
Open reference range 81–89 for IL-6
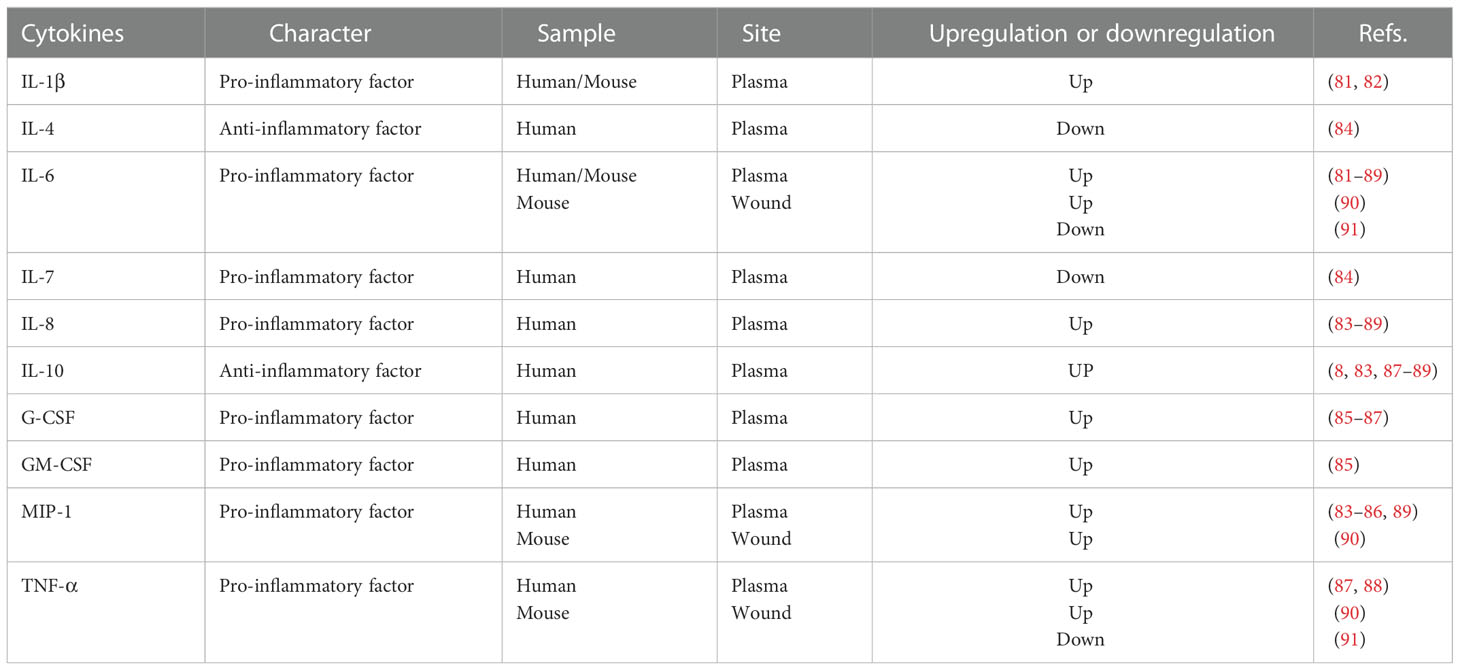point(1357,176)
